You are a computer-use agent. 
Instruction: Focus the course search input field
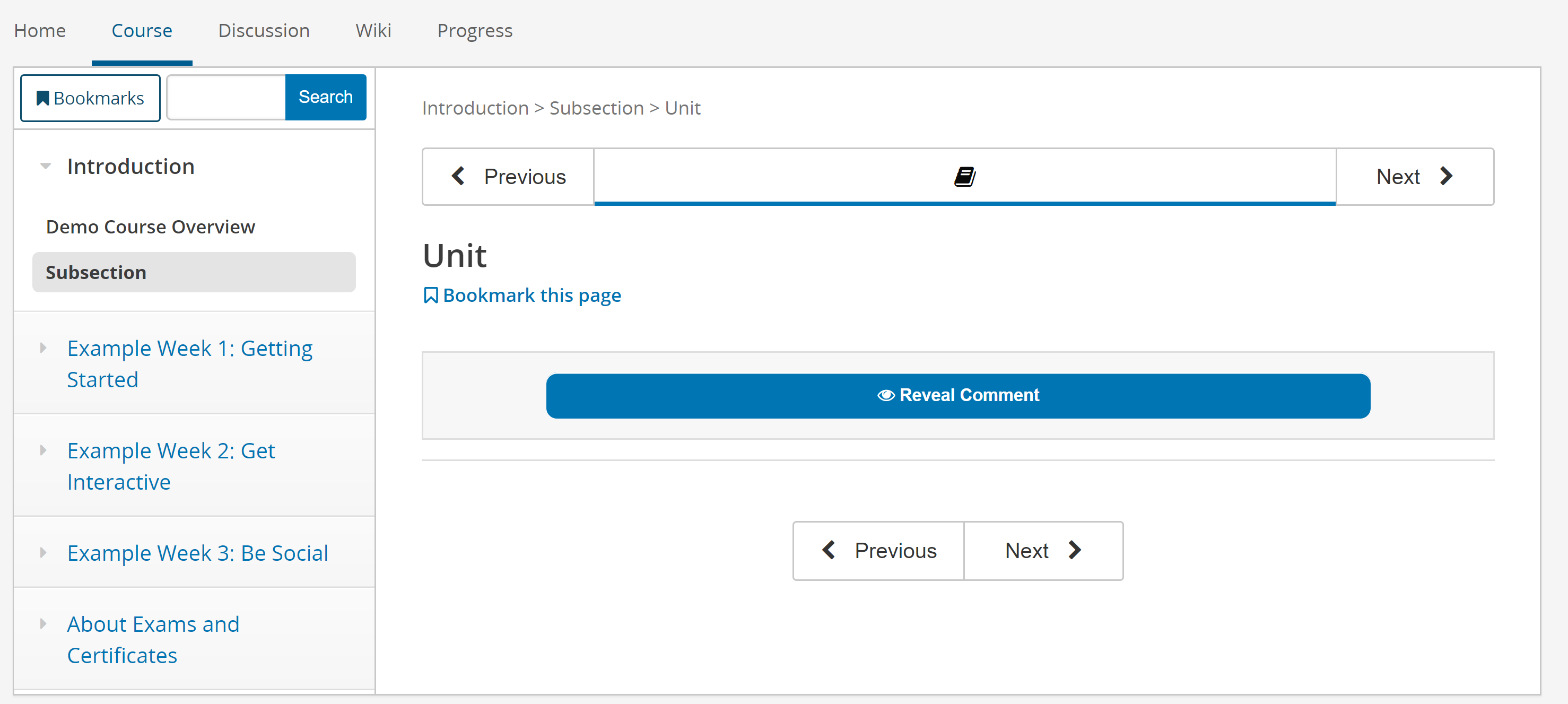point(227,98)
